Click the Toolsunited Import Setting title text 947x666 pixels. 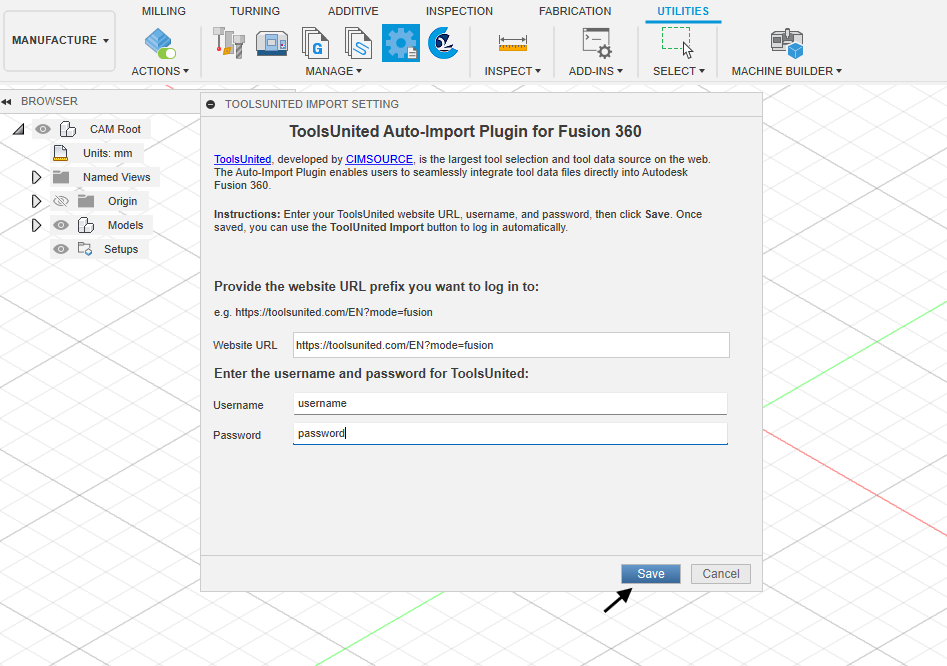coord(312,104)
